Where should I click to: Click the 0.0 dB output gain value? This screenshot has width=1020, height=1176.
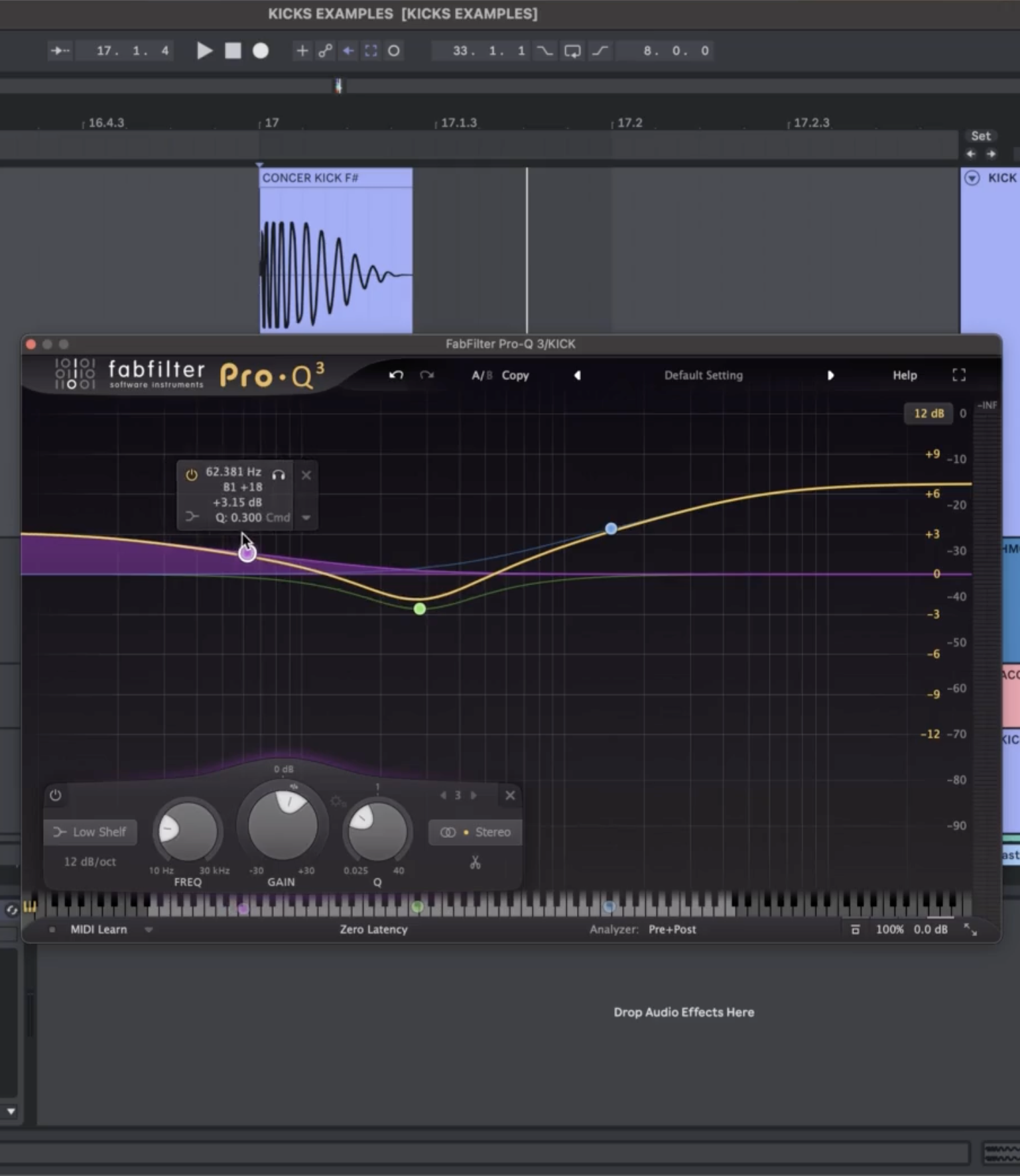(930, 929)
